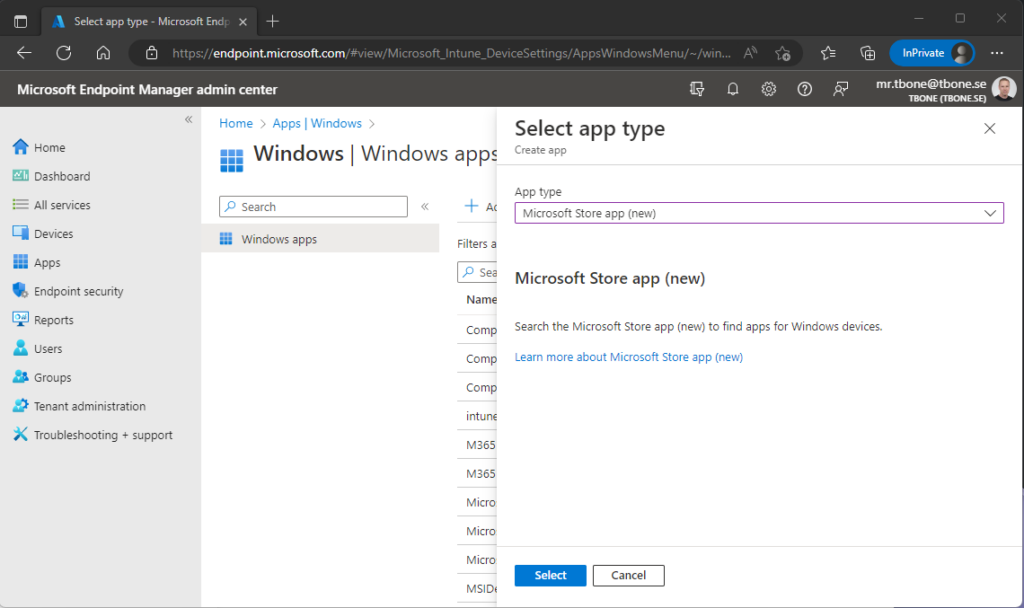The width and height of the screenshot is (1024, 608).
Task: Open the feedback icon in header
Action: tap(840, 89)
